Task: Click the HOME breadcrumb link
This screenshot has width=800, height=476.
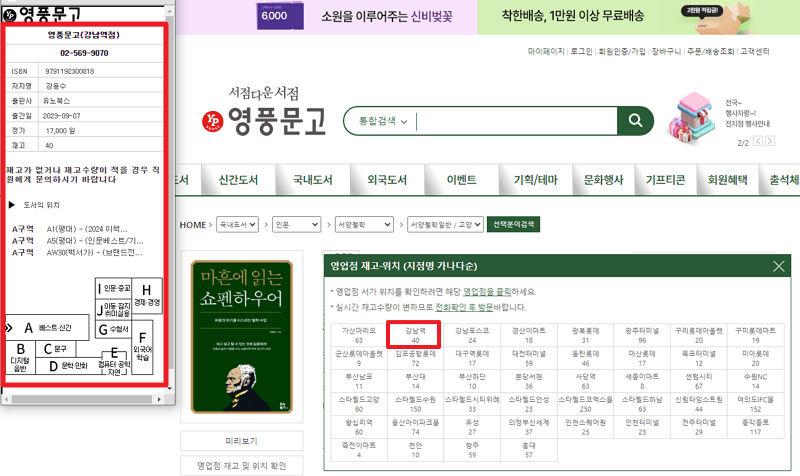Action: coord(193,224)
